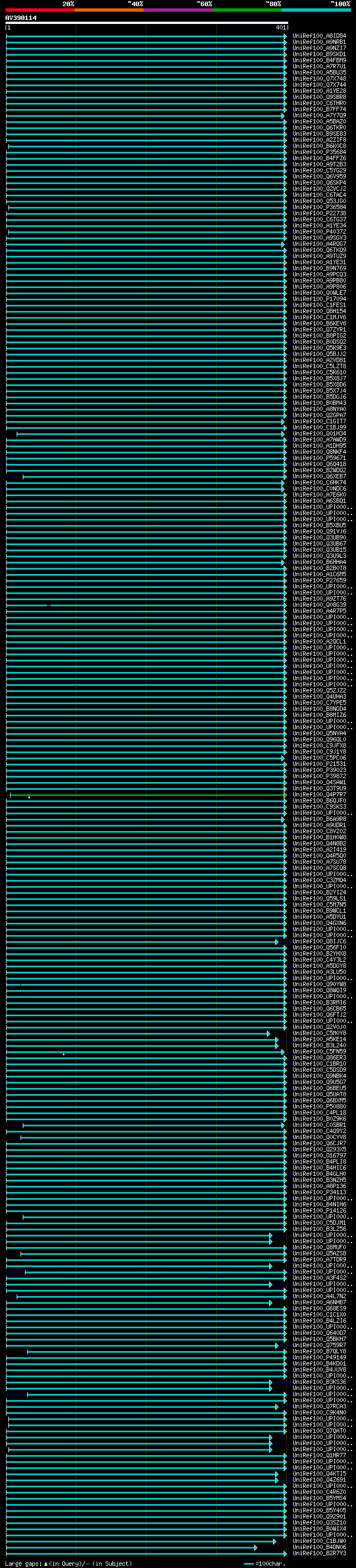
Task: Click the green ~80% identity legend segment
Action: pos(247,10)
